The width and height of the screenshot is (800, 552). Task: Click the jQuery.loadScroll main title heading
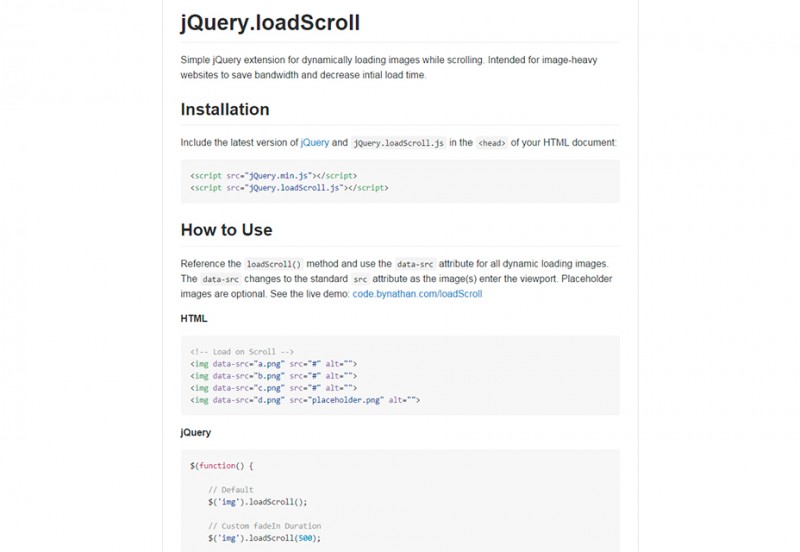pyautogui.click(x=270, y=23)
